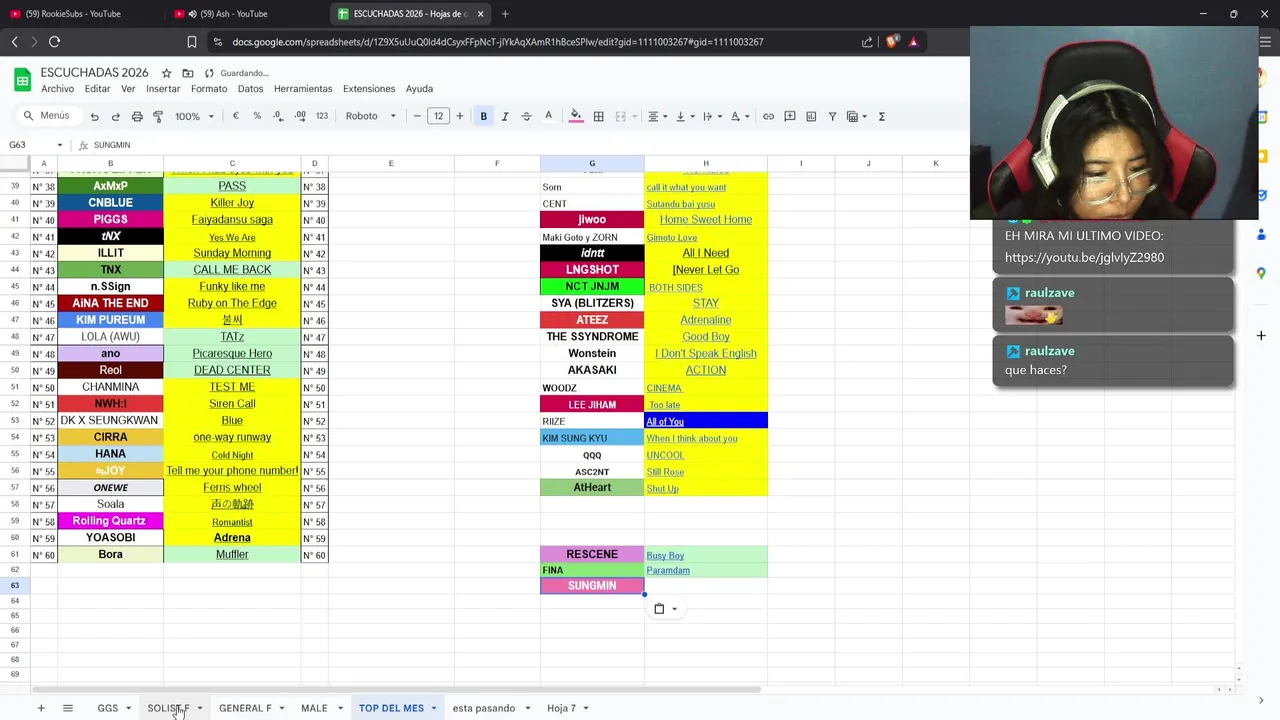Open the 'Paramdam' link
This screenshot has width=1280, height=720.
[668, 571]
